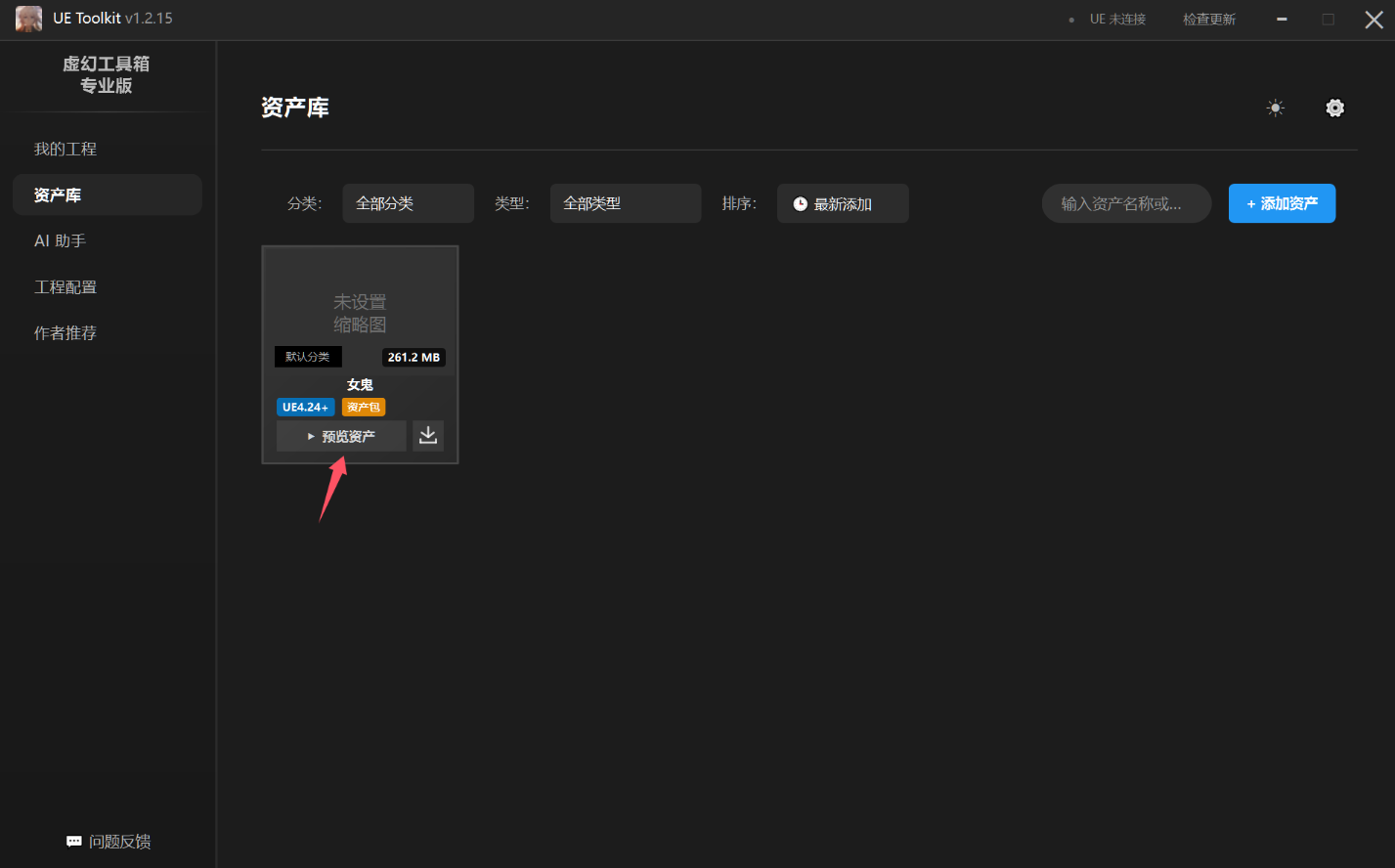Click 检查更新 in the title bar
The image size is (1395, 868).
1209,20
